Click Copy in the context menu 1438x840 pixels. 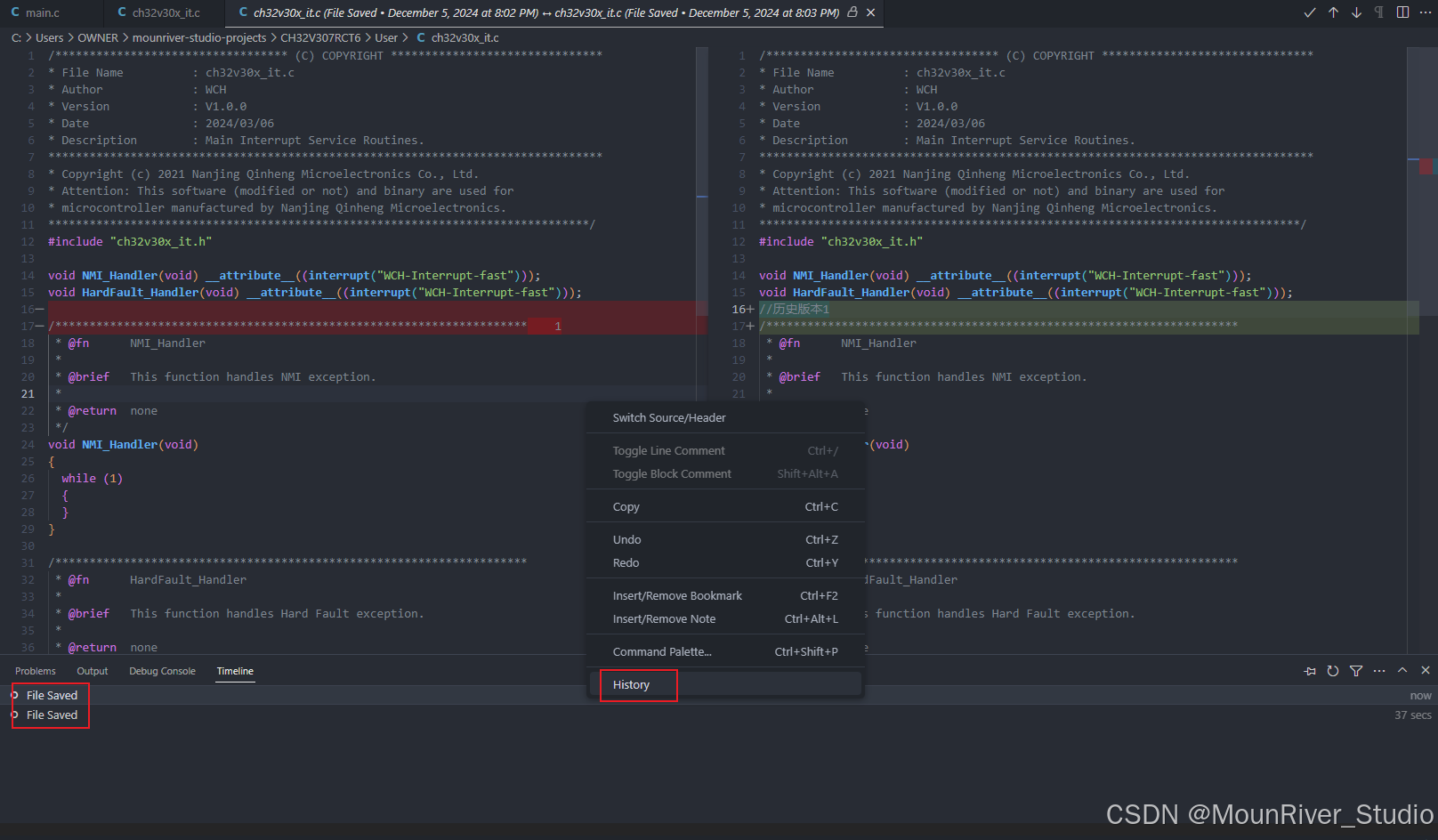[x=725, y=506]
